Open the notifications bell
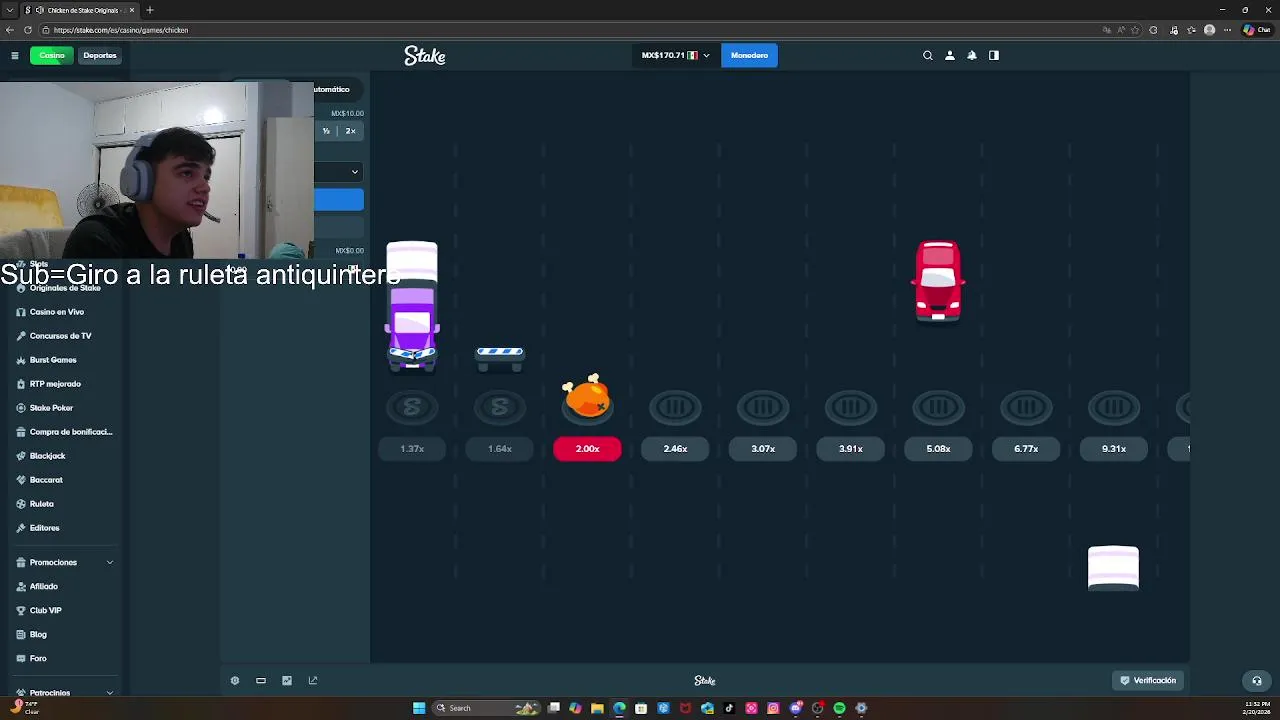Image resolution: width=1280 pixels, height=720 pixels. point(972,55)
